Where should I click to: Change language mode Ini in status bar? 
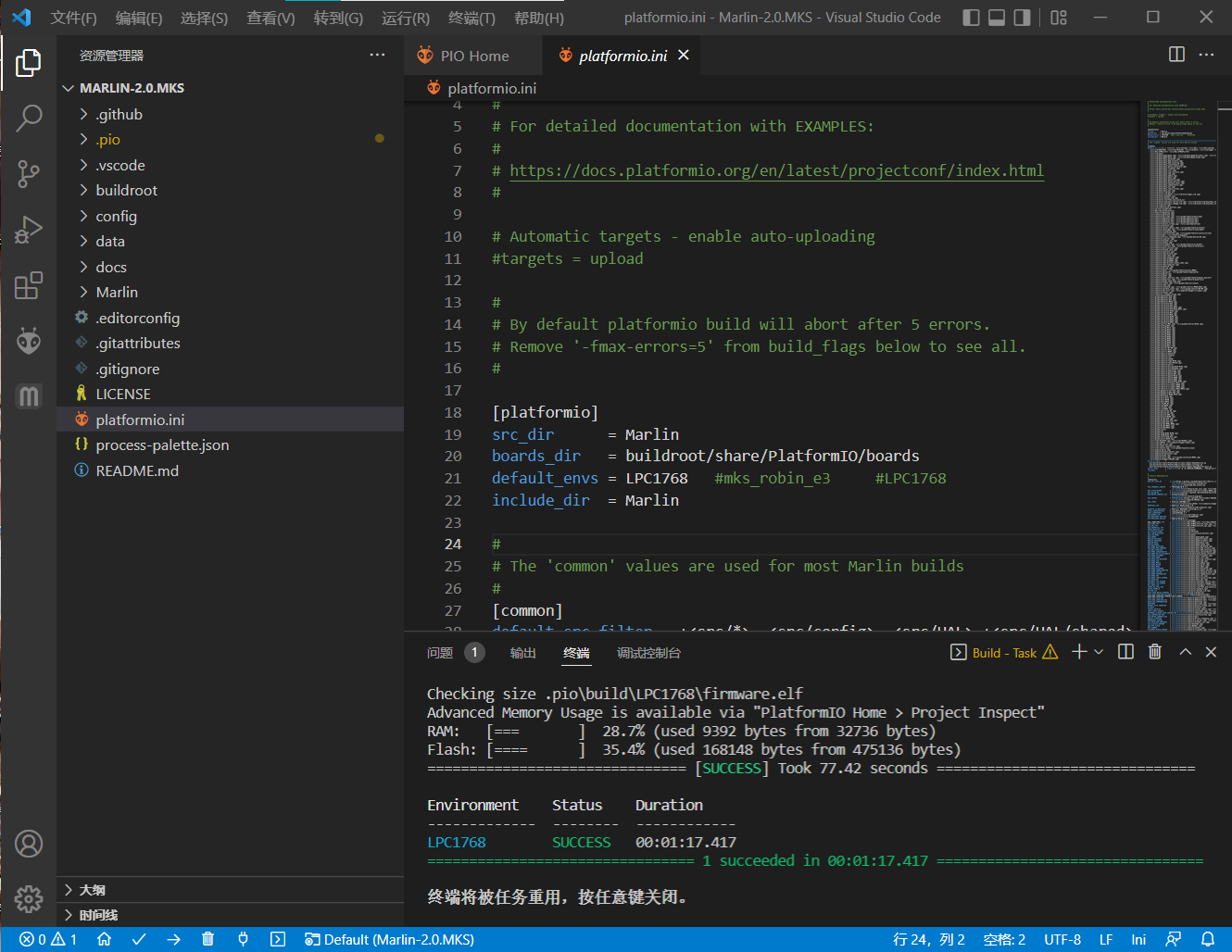point(1138,939)
